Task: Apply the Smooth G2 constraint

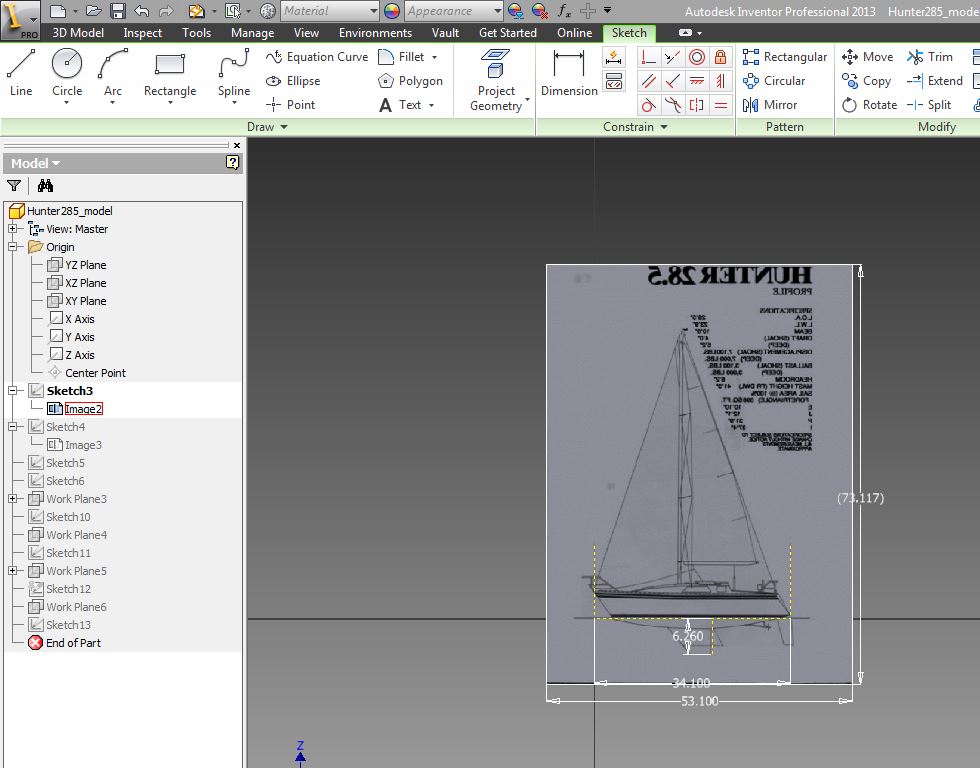Action: click(x=672, y=105)
